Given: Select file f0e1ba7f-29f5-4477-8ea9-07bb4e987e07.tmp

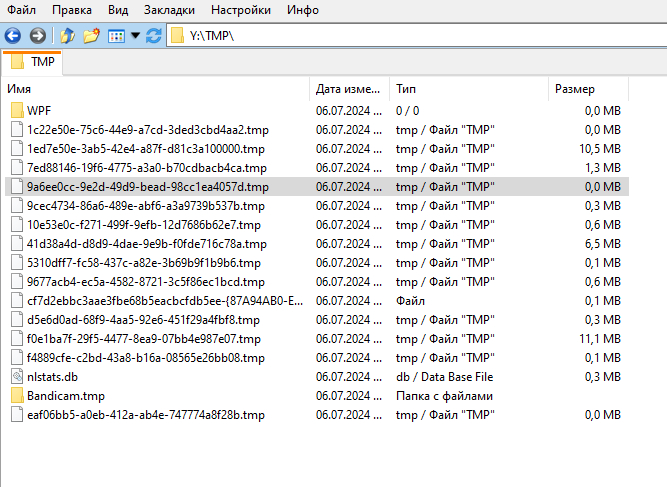Looking at the screenshot, I should 144,339.
